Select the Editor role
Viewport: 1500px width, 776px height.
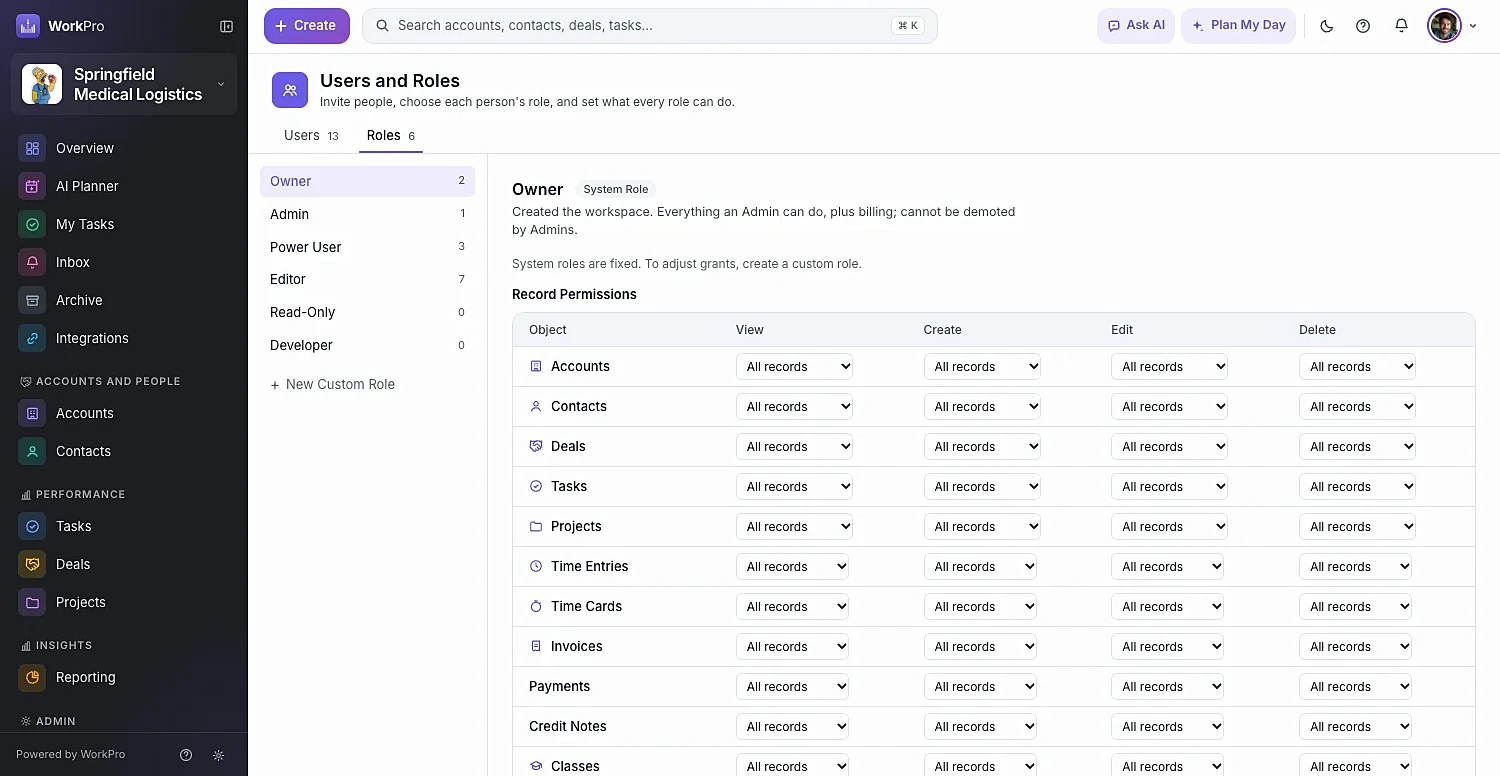click(367, 279)
